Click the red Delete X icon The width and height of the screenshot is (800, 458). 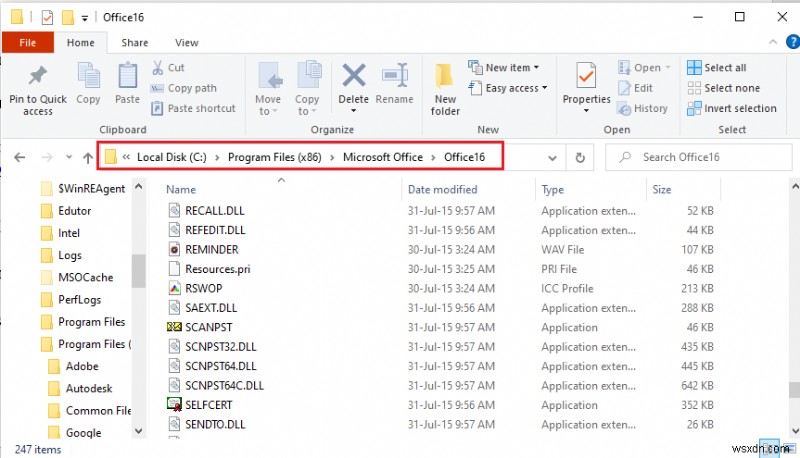pos(354,75)
